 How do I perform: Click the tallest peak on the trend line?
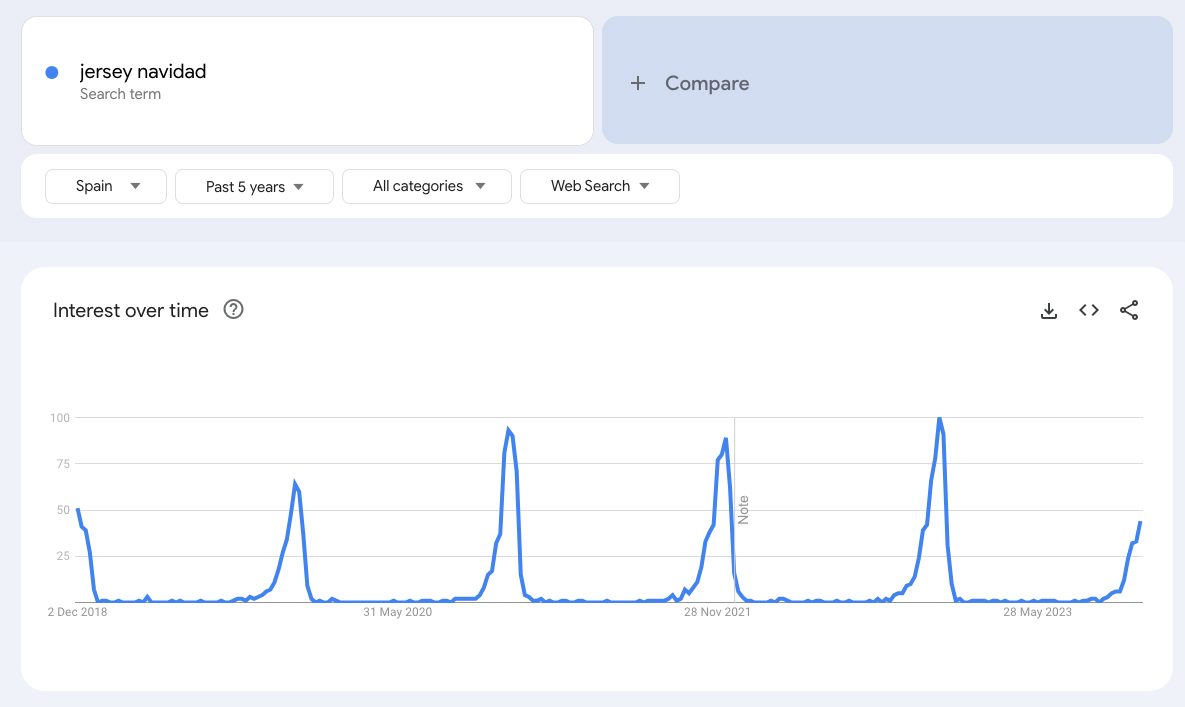940,420
